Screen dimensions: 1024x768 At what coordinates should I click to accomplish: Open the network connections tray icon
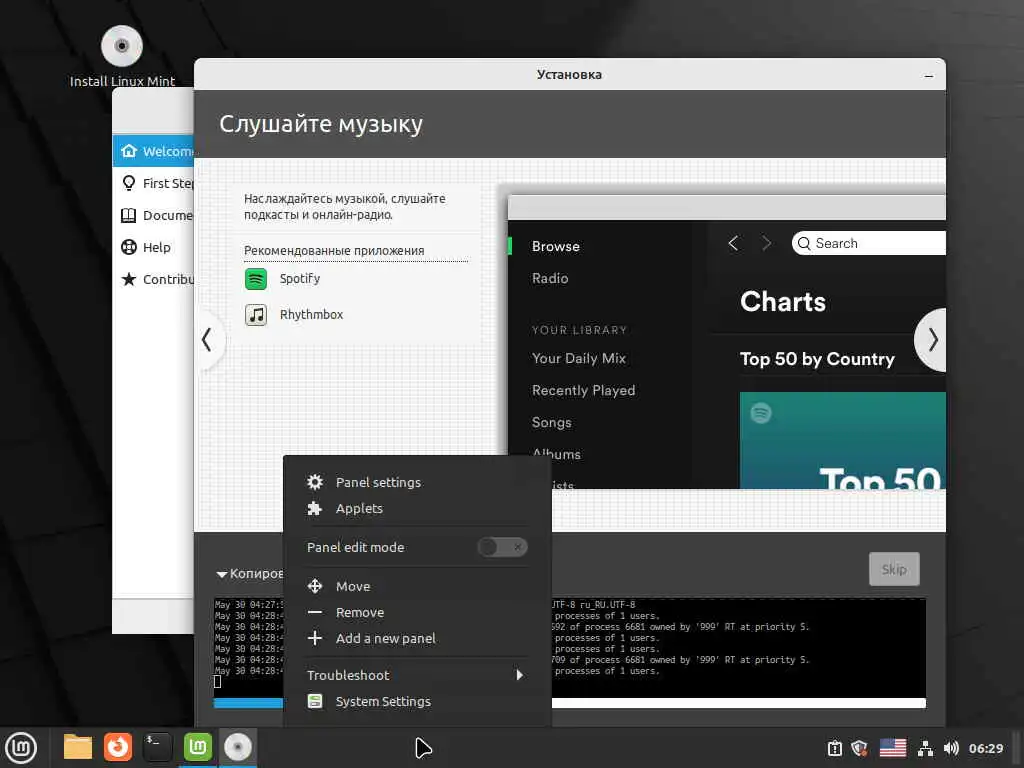point(925,748)
